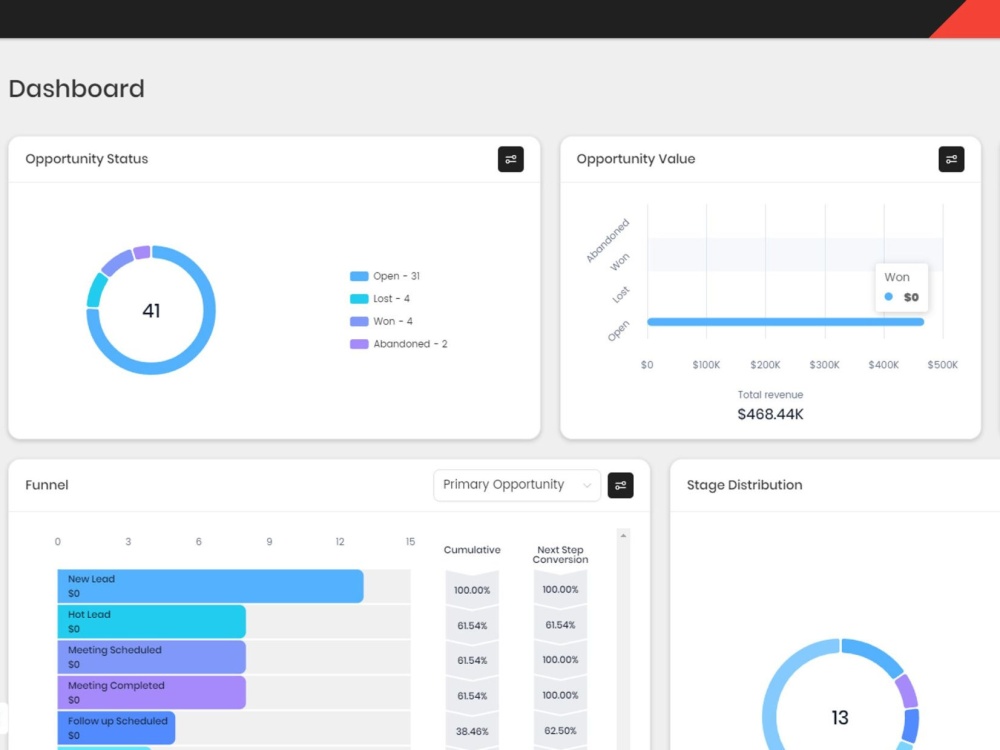The width and height of the screenshot is (1000, 750).
Task: Click the Abandoned legend purple color swatch
Action: tap(359, 344)
